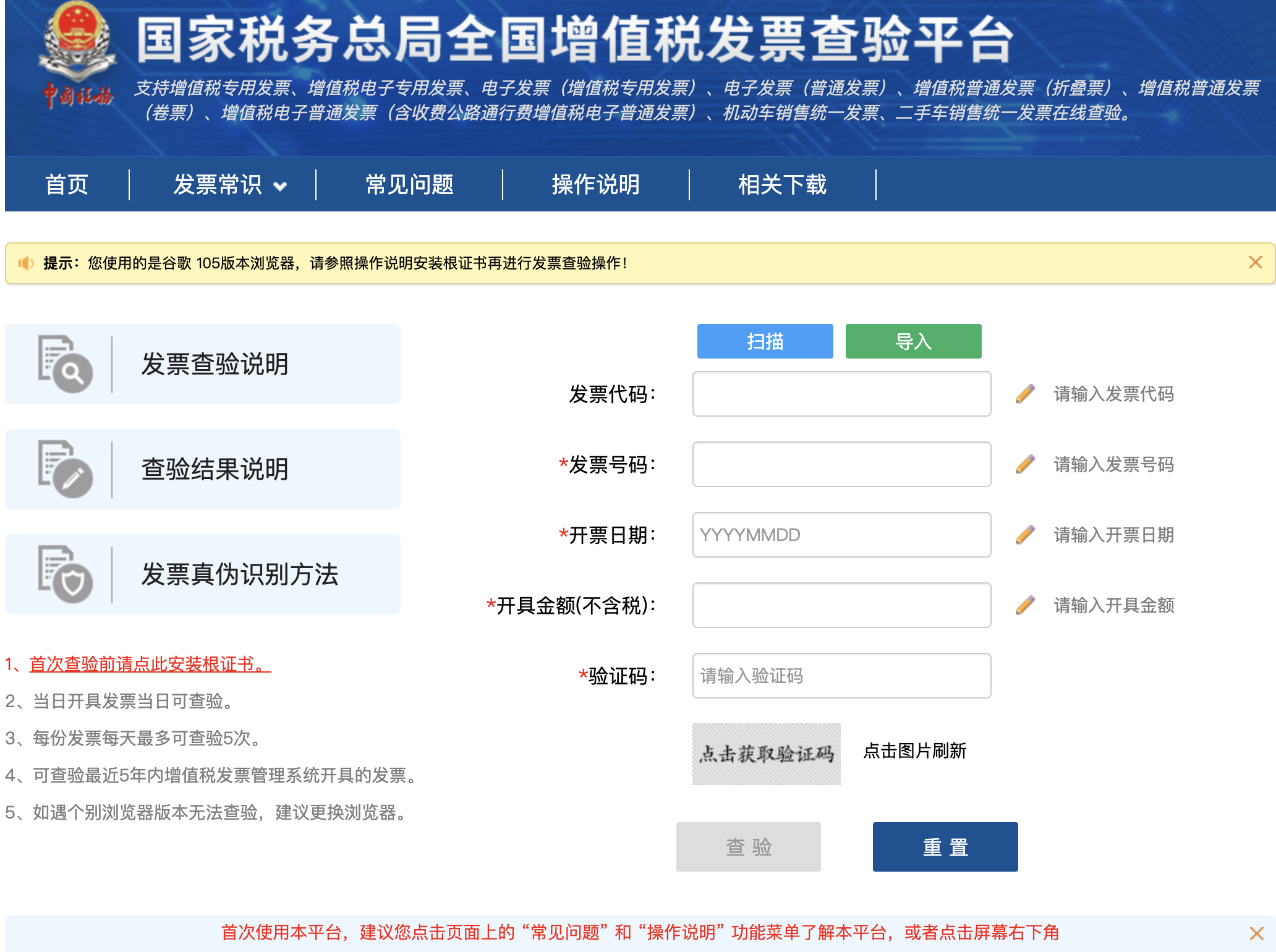Screen dimensions: 1276x952
Task: Click the pencil icon next to 开票日期 field
Action: point(1026,535)
